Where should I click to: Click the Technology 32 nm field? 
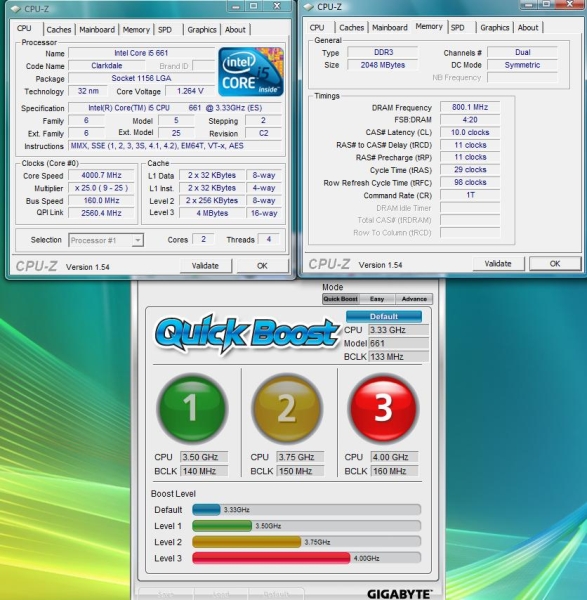[x=88, y=91]
